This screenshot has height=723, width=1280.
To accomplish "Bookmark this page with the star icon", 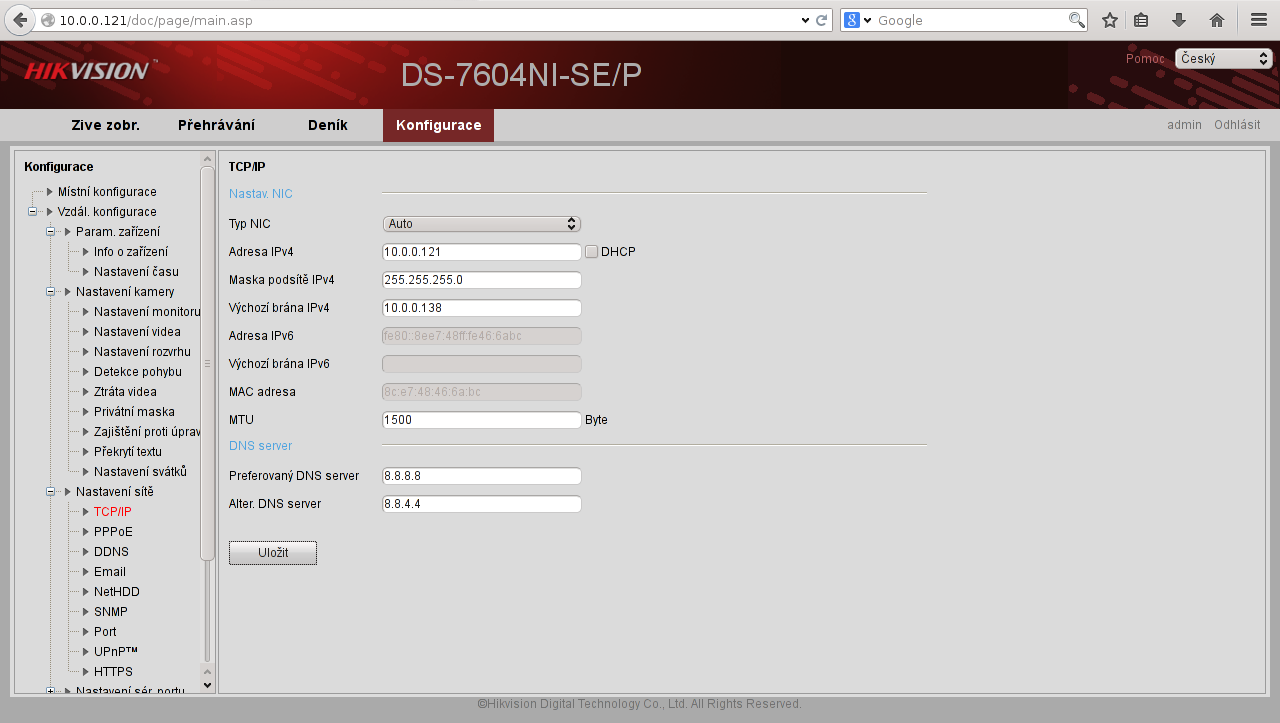I will (1109, 20).
